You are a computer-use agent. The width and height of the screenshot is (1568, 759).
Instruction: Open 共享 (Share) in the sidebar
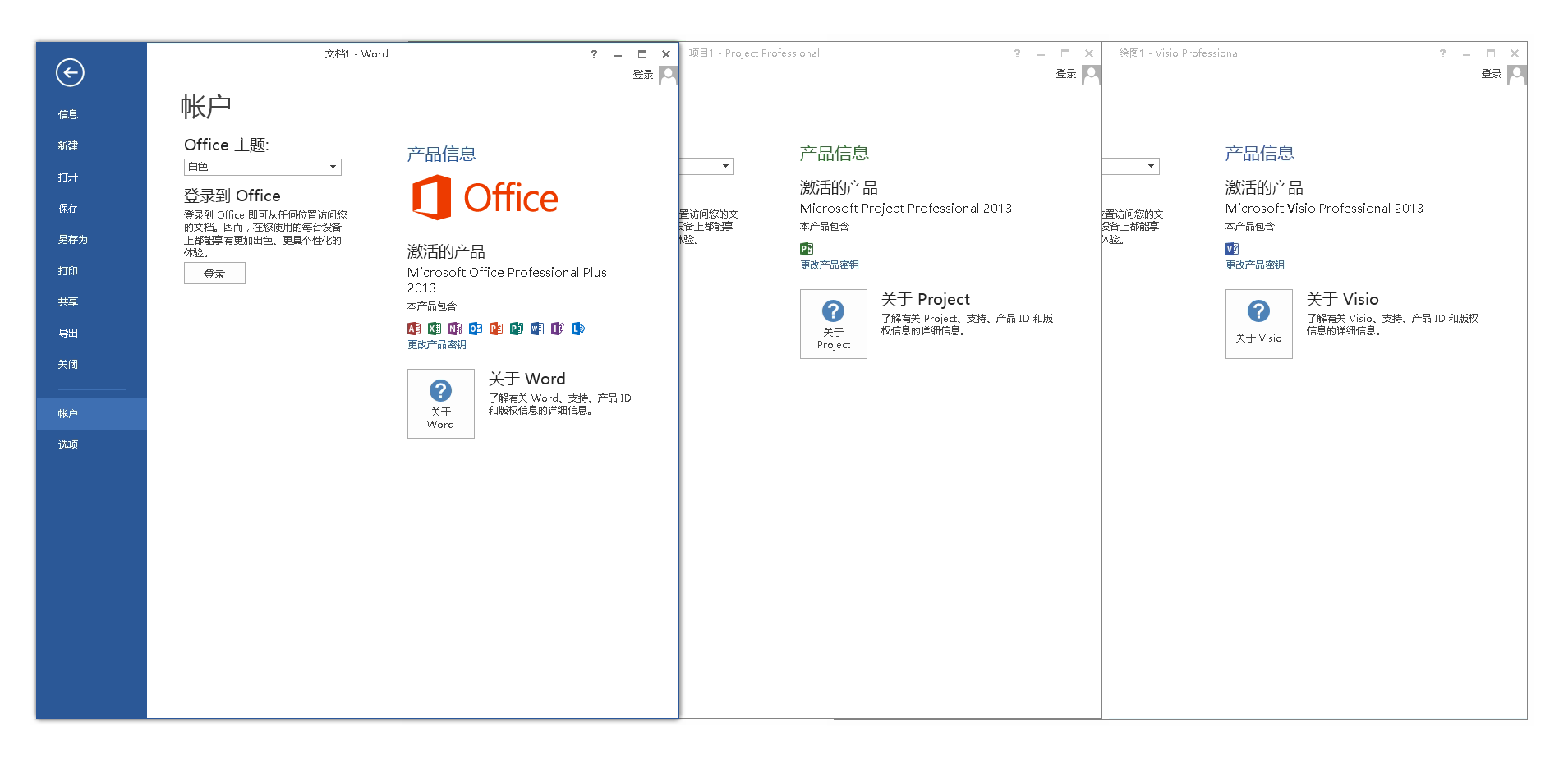pos(91,301)
